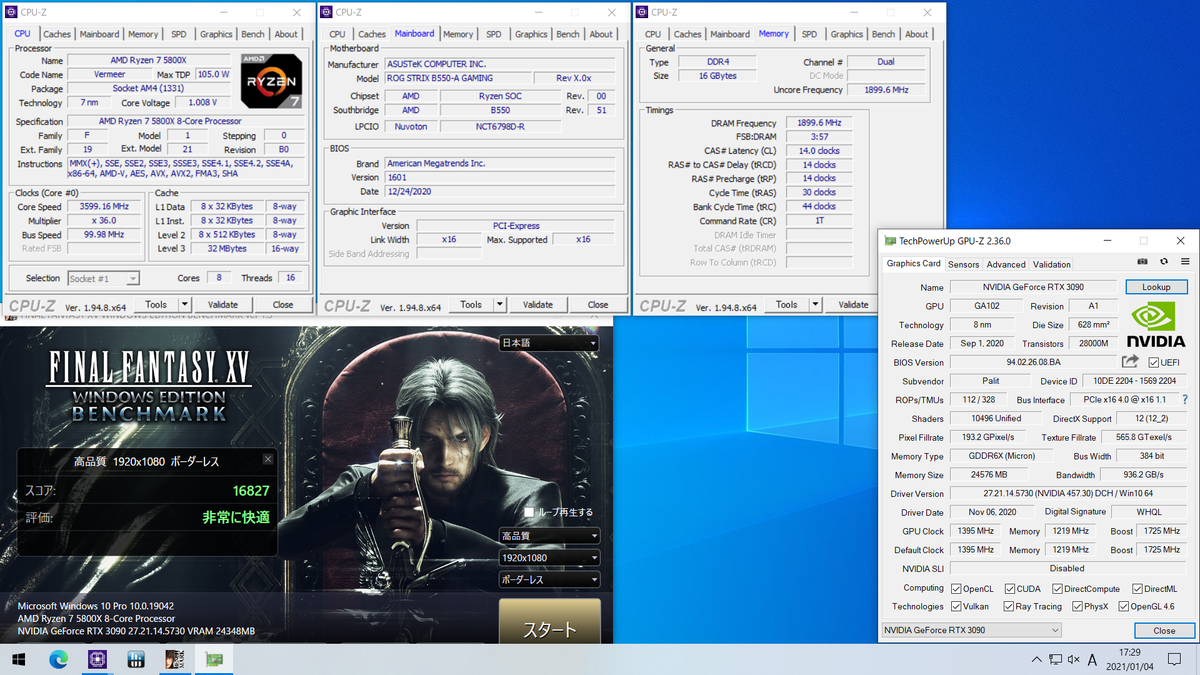Click the DRAM Frequency value 1899.6 MHz
Viewport: 1200px width, 675px height.
pyautogui.click(x=819, y=123)
